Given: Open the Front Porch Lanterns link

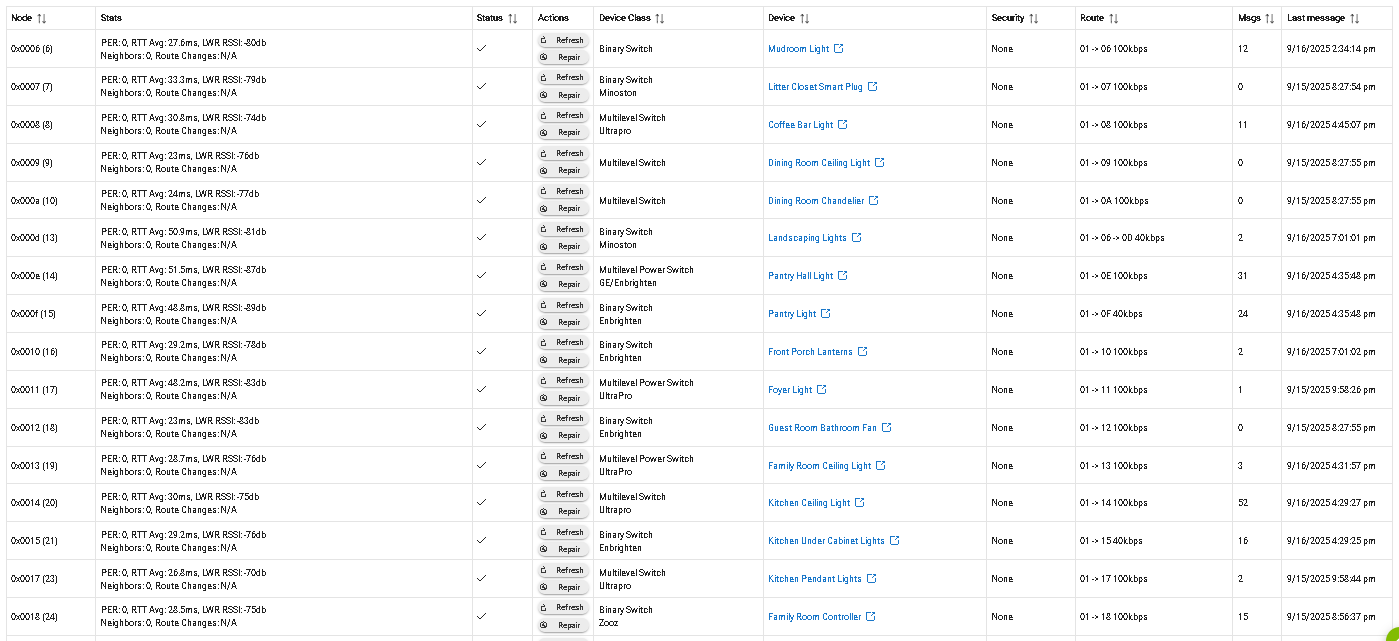Looking at the screenshot, I should (810, 352).
